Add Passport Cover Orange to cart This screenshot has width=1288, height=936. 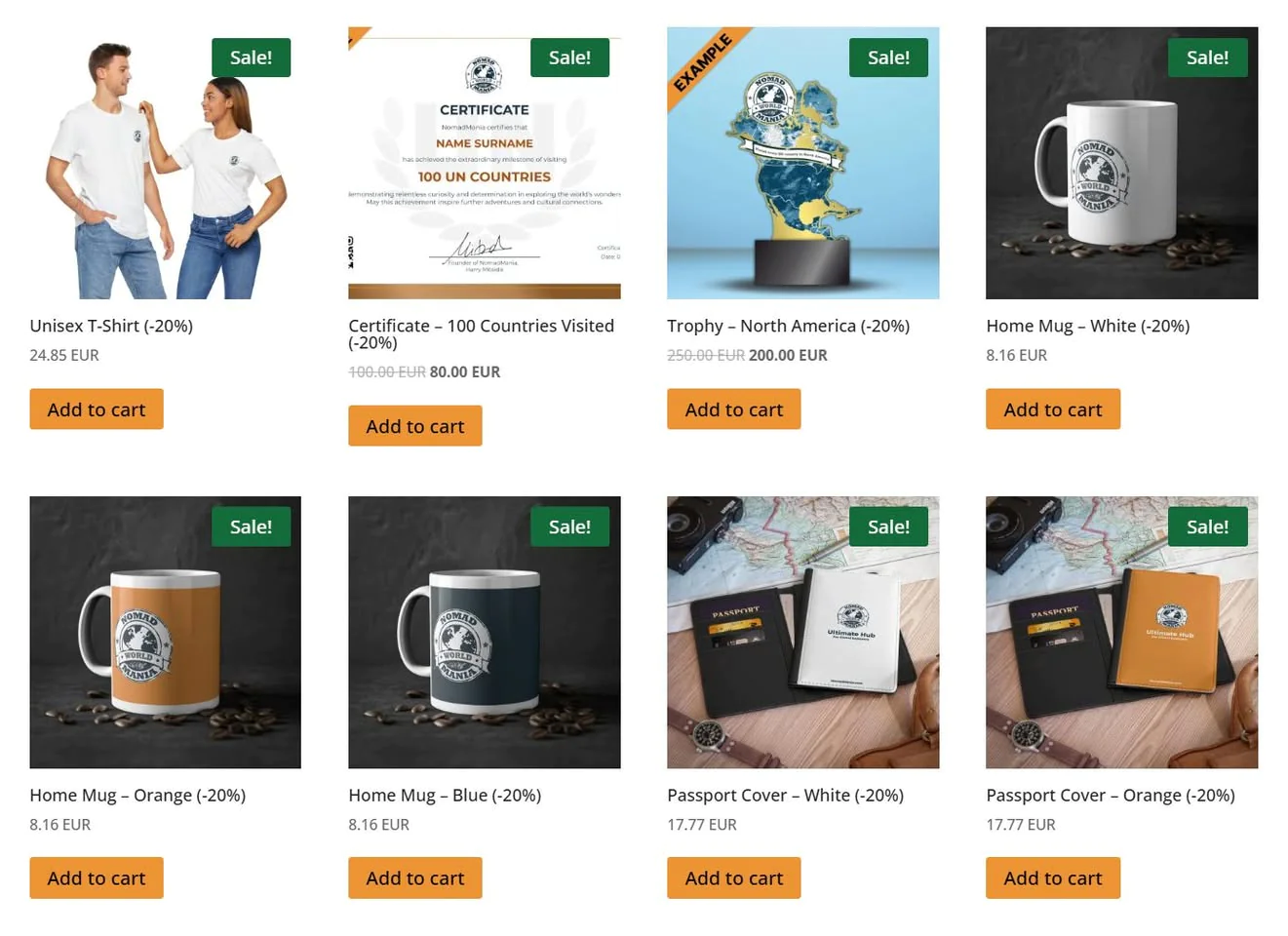[x=1053, y=878]
